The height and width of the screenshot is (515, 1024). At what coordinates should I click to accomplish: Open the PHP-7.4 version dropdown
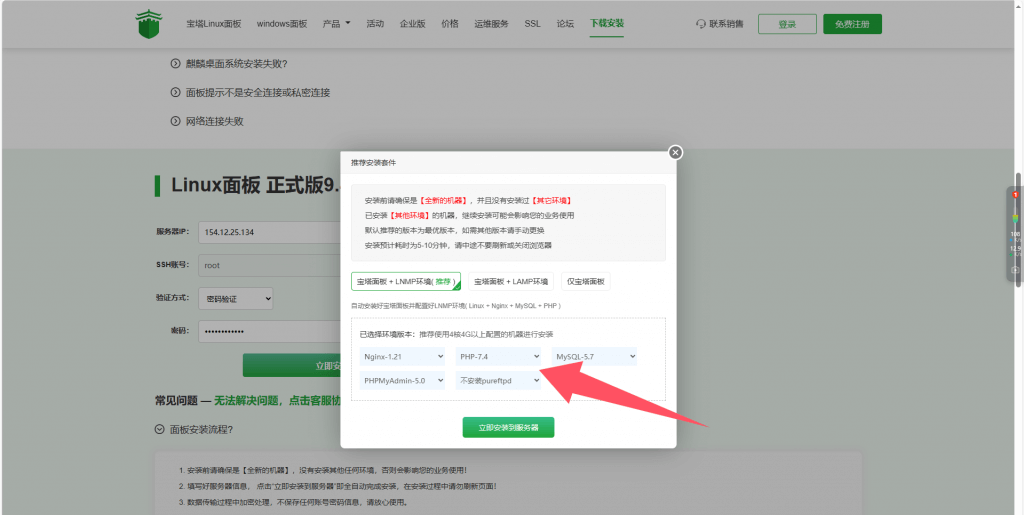498,356
